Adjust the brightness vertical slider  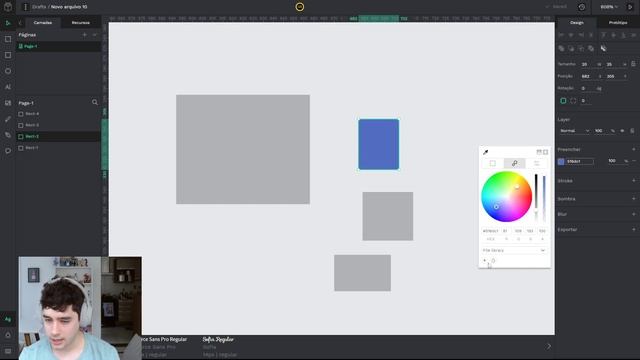[x=536, y=197]
